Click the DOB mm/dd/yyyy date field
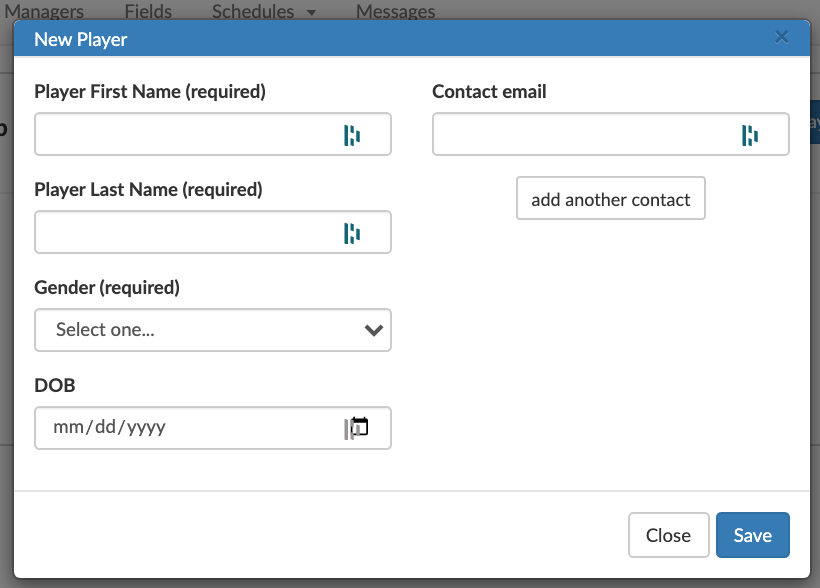The image size is (820, 588). pos(213,428)
